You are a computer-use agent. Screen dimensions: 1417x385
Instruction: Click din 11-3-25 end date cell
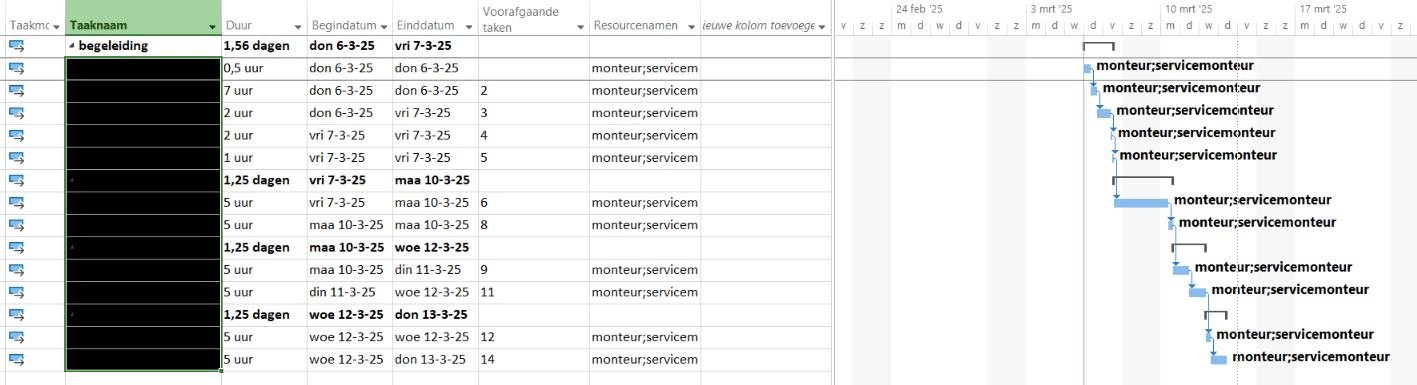pos(434,270)
